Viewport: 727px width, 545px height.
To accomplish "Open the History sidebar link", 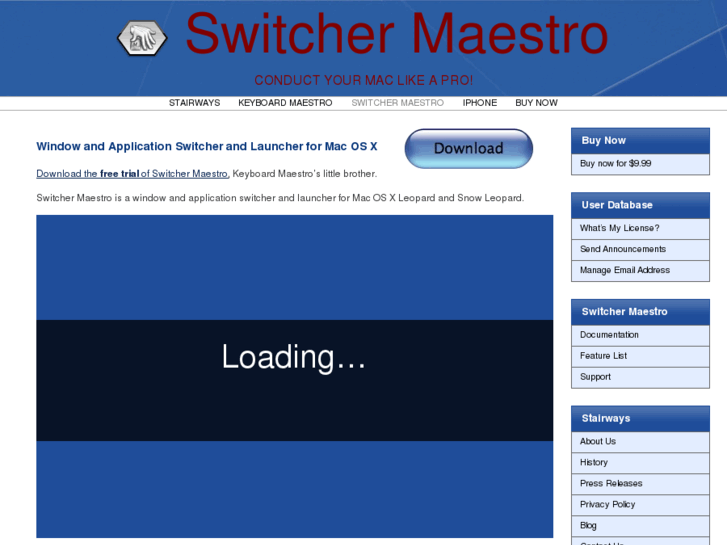I will pyautogui.click(x=640, y=463).
